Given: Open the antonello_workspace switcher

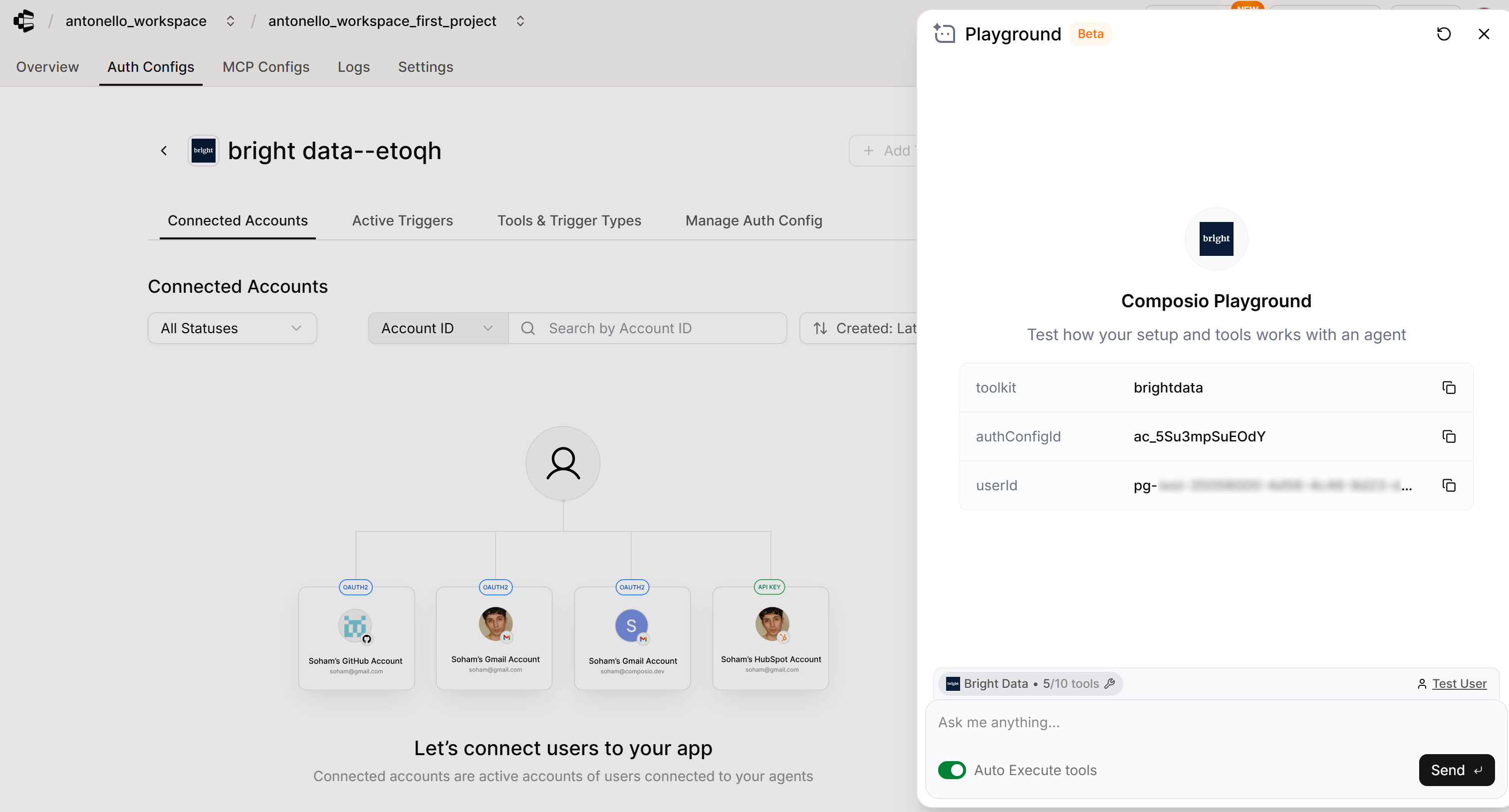Looking at the screenshot, I should point(230,21).
